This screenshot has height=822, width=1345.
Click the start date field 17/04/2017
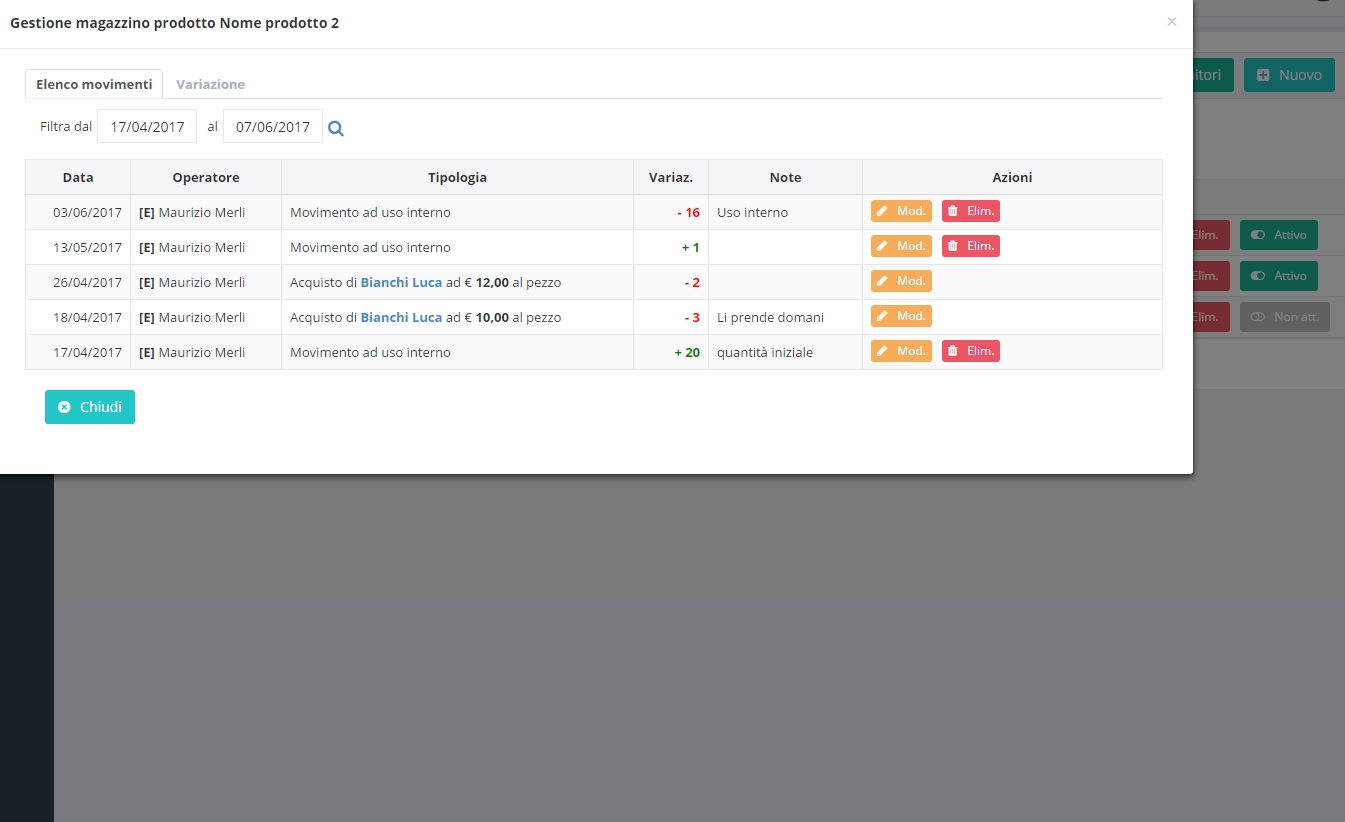[x=147, y=127]
